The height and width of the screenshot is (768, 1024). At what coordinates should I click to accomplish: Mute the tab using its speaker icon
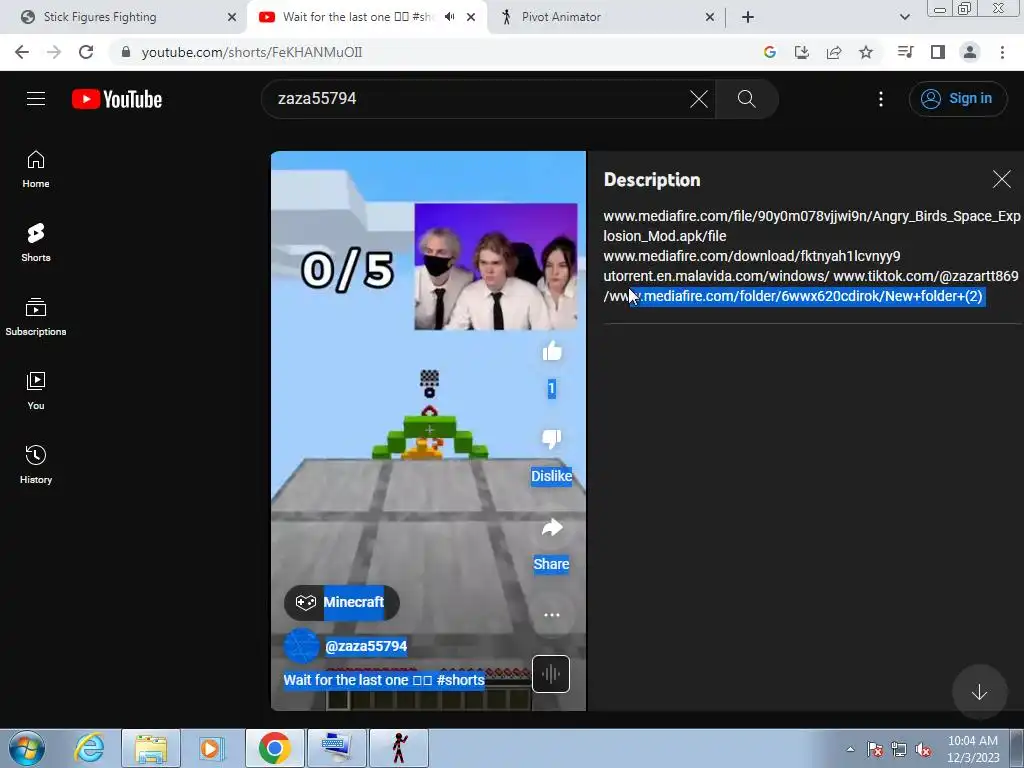click(449, 17)
